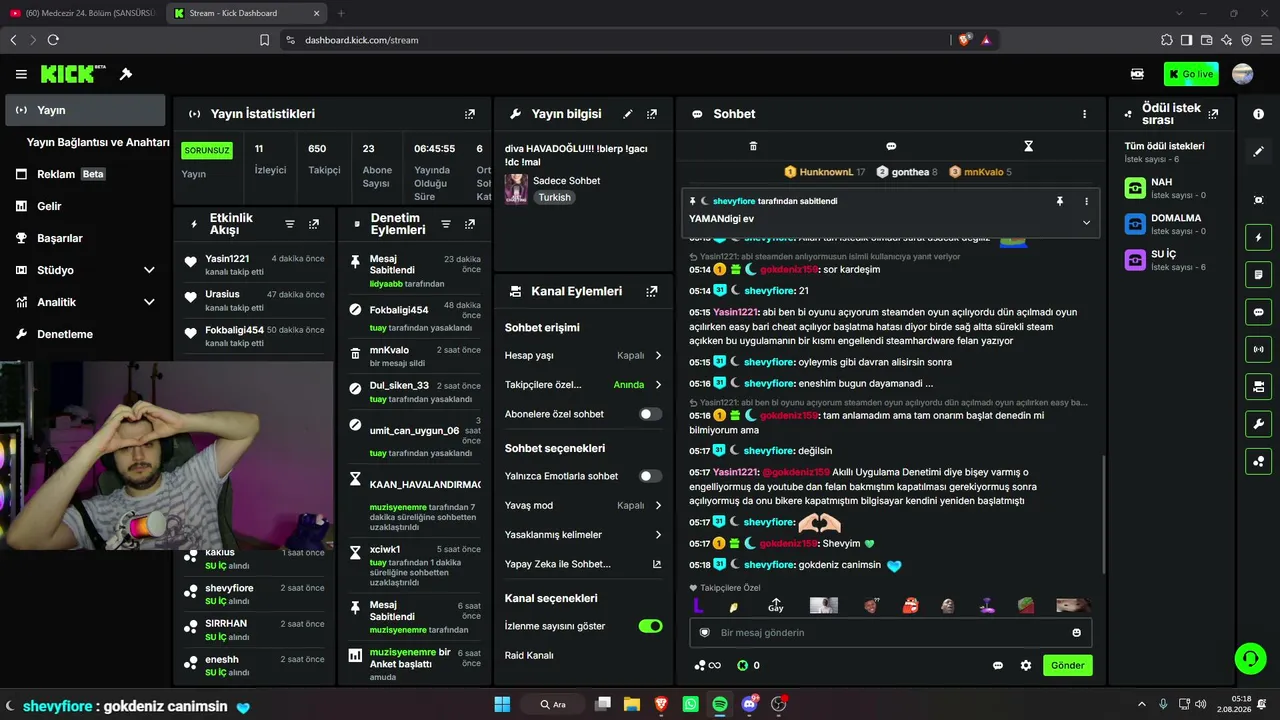The height and width of the screenshot is (720, 1280).
Task: Click the Go live button
Action: pos(1191,74)
